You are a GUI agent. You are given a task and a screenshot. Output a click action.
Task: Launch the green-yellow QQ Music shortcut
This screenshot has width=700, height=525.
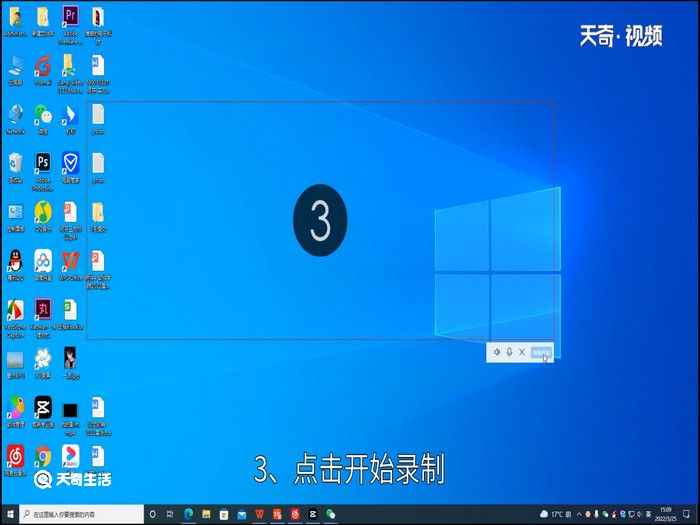coord(43,217)
